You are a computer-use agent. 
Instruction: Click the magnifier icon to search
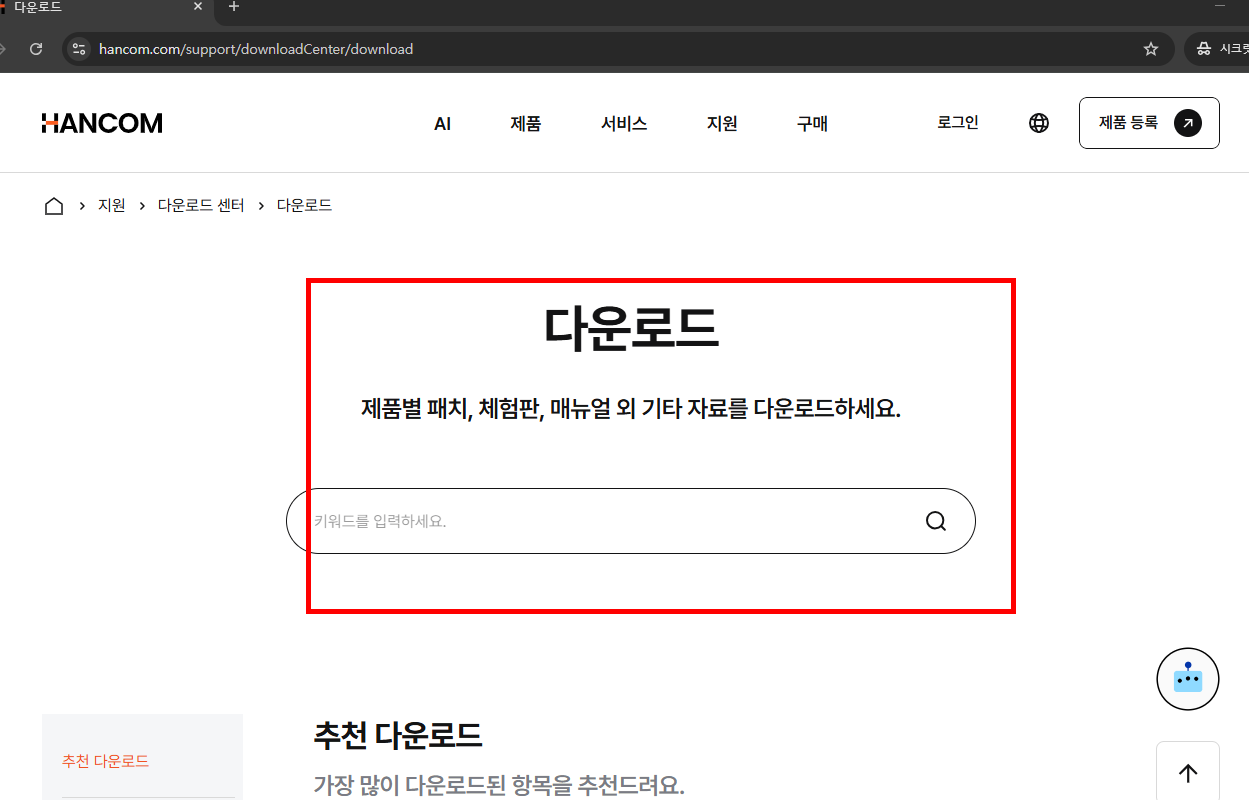tap(935, 520)
